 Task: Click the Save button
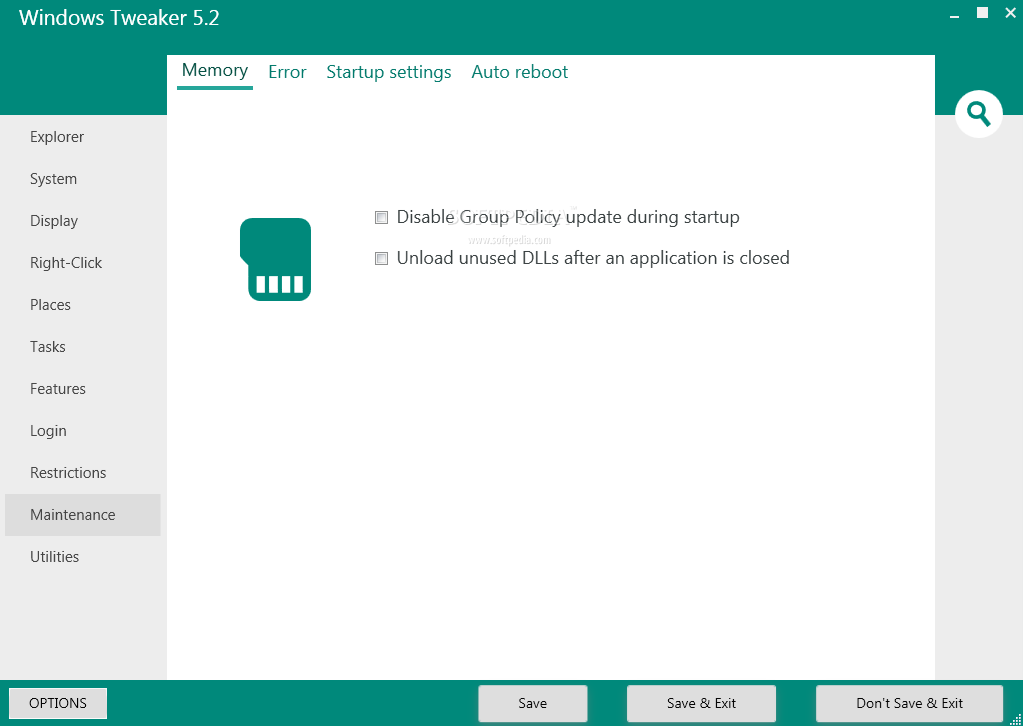point(532,703)
